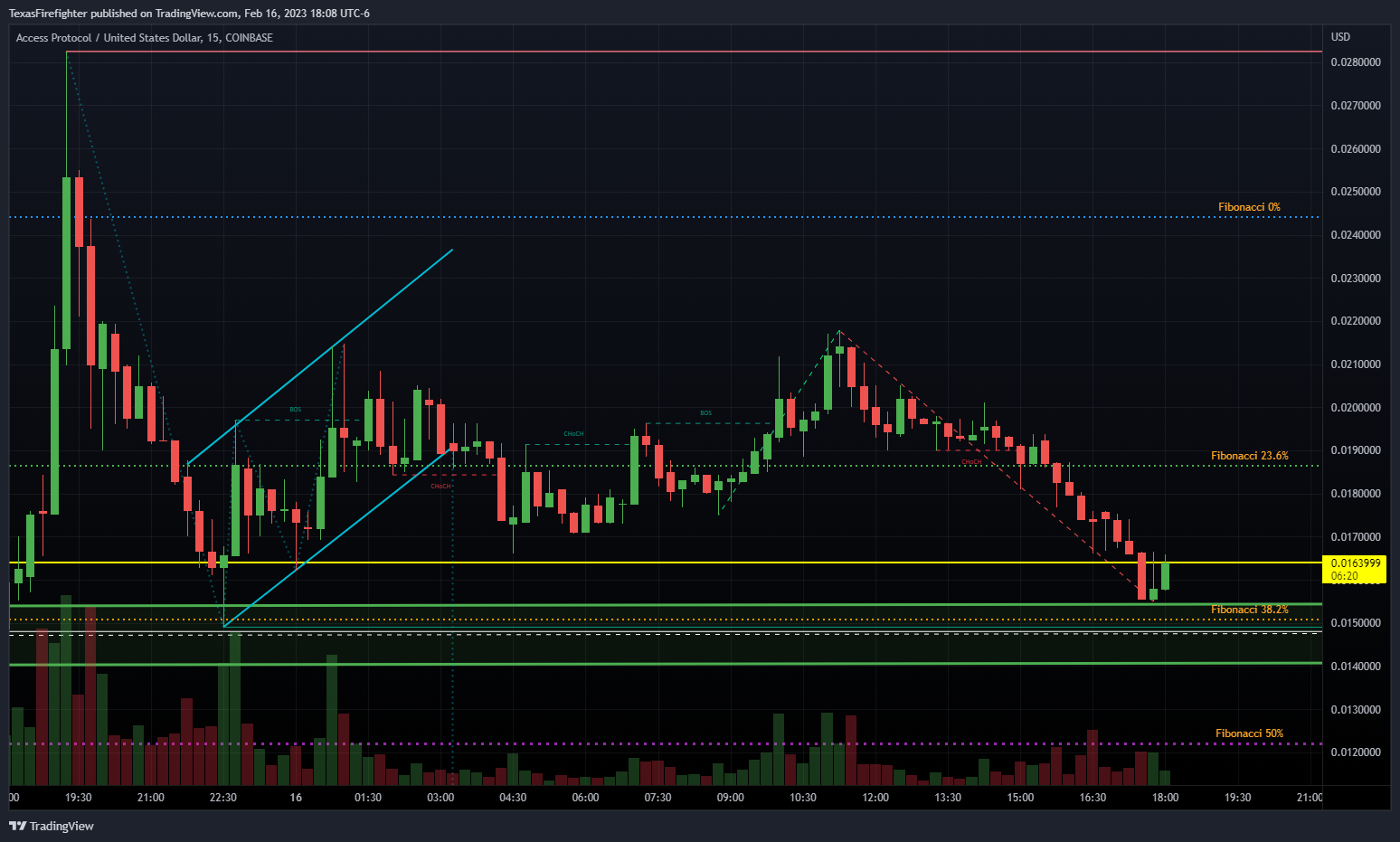Click the 0.0260000 price axis label
Viewport: 1400px width, 842px height.
tap(1356, 149)
